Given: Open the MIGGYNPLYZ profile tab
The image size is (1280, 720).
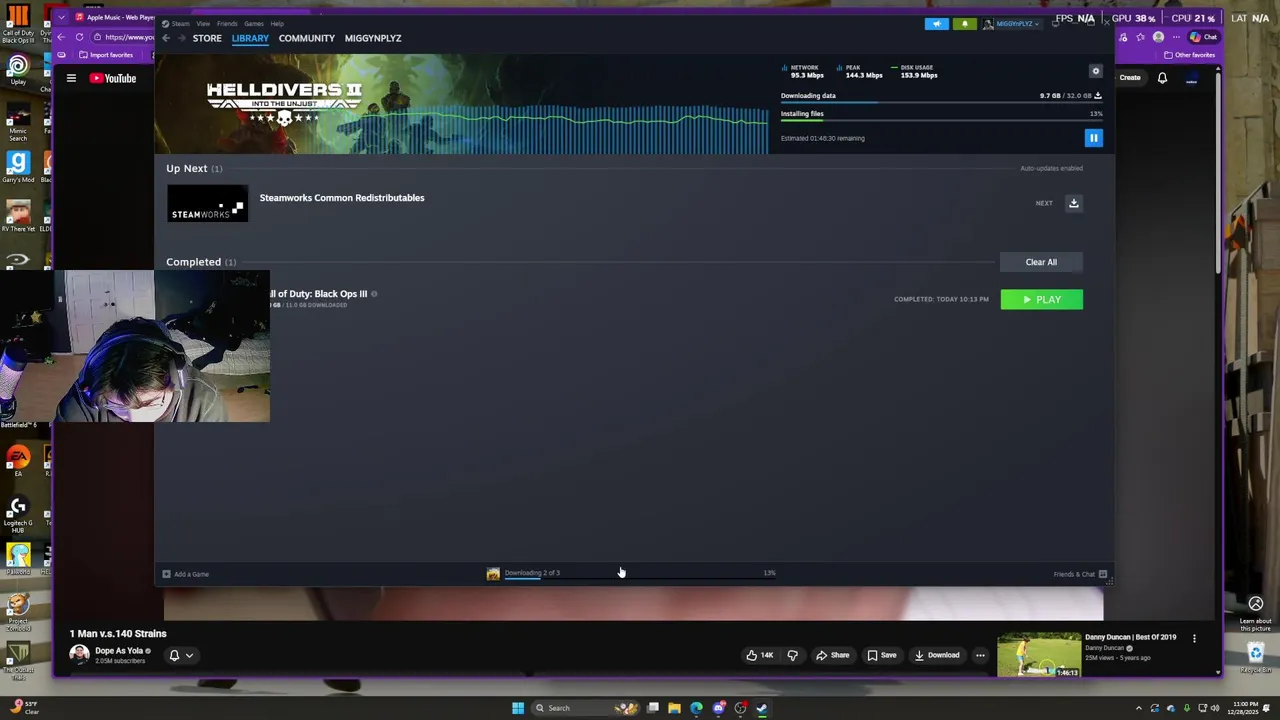Looking at the screenshot, I should click(373, 38).
